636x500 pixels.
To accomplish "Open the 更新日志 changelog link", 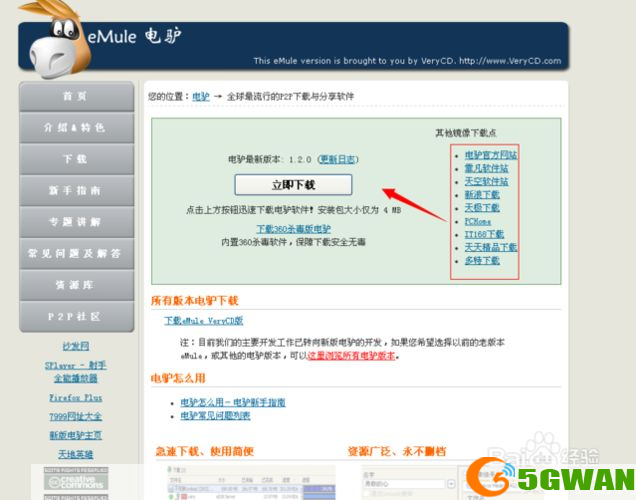I will tap(337, 159).
